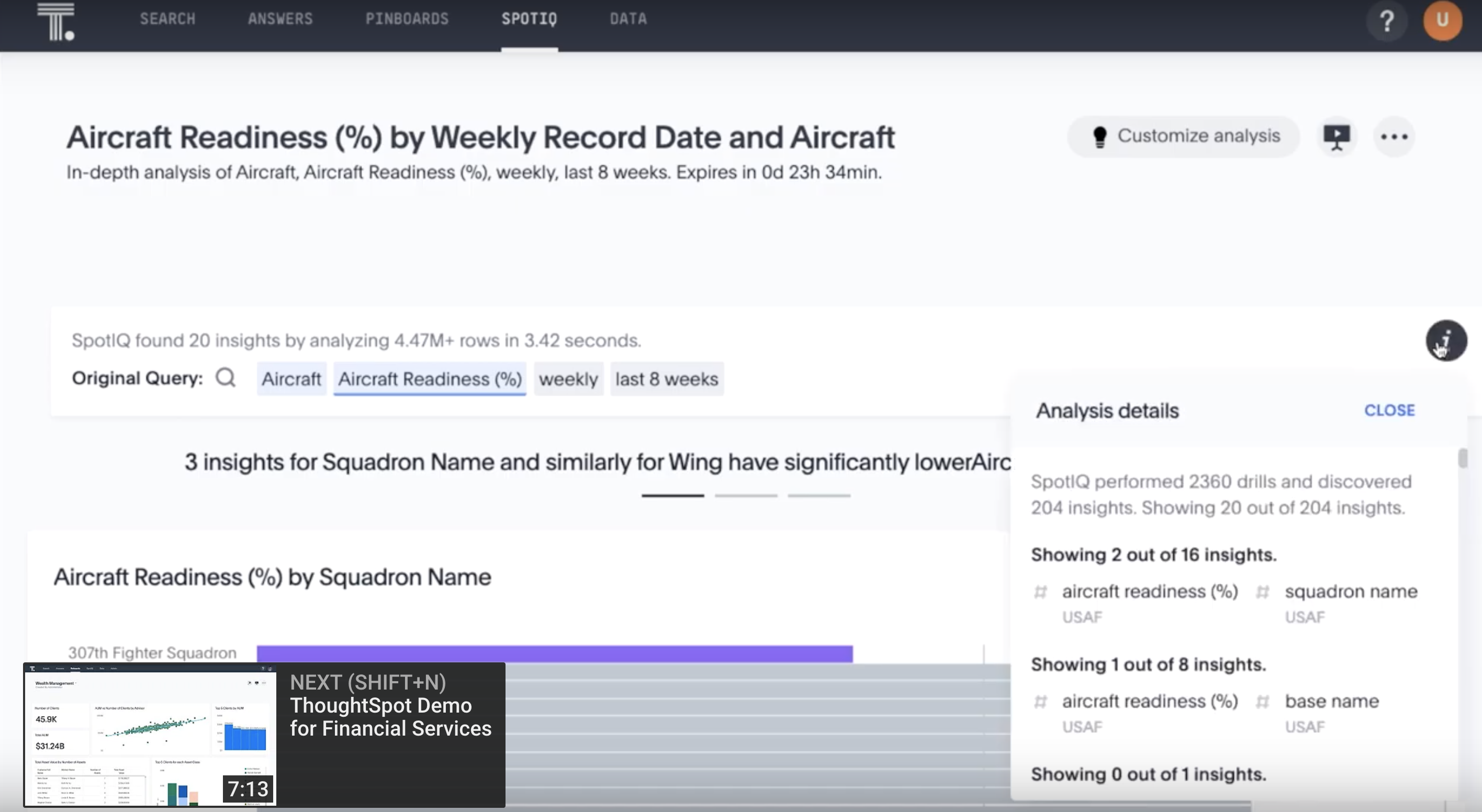Screen dimensions: 1482x812
Task: Click the last 8 weeks query token
Action: pos(667,379)
